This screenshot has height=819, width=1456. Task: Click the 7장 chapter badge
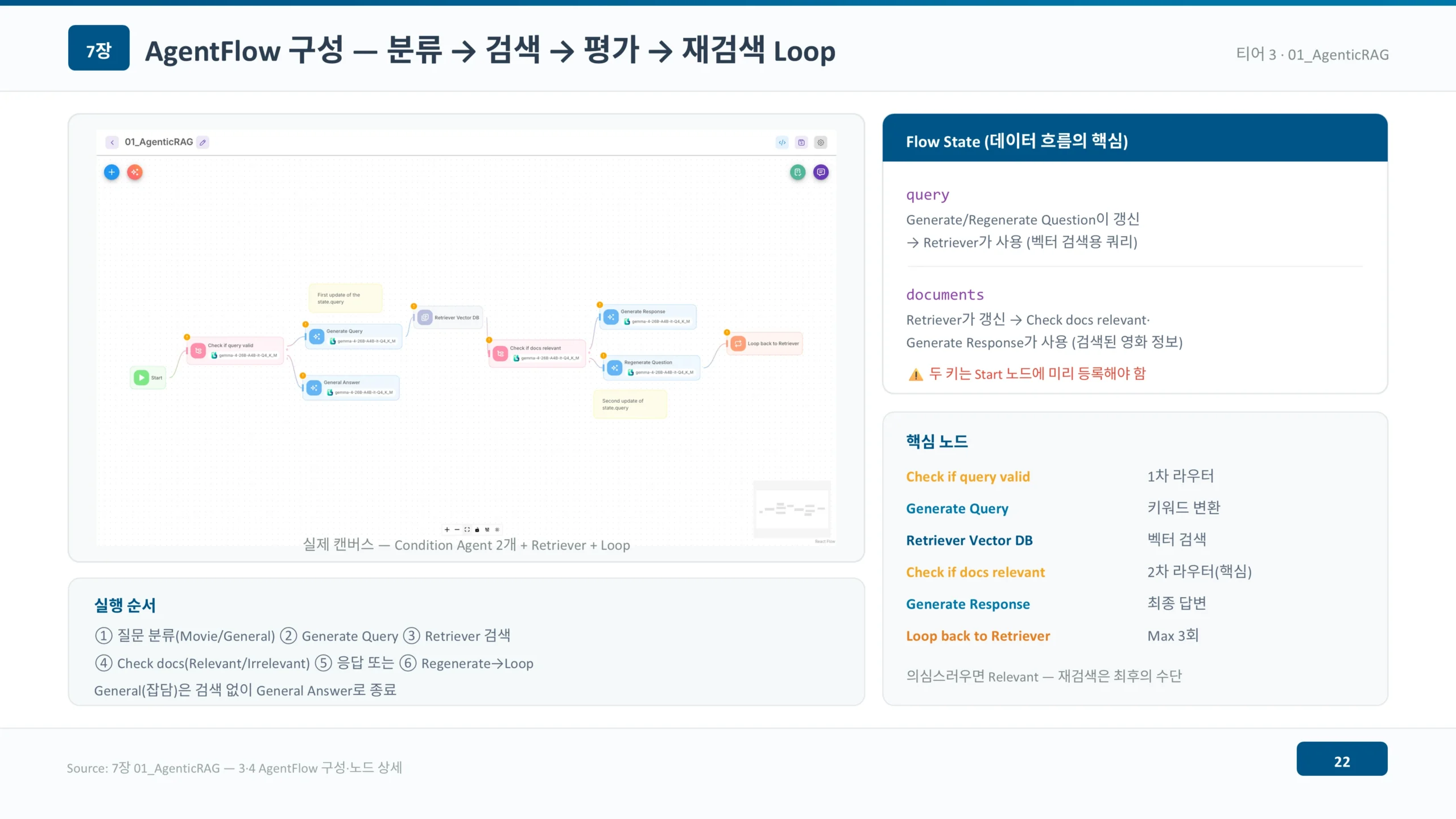point(99,48)
